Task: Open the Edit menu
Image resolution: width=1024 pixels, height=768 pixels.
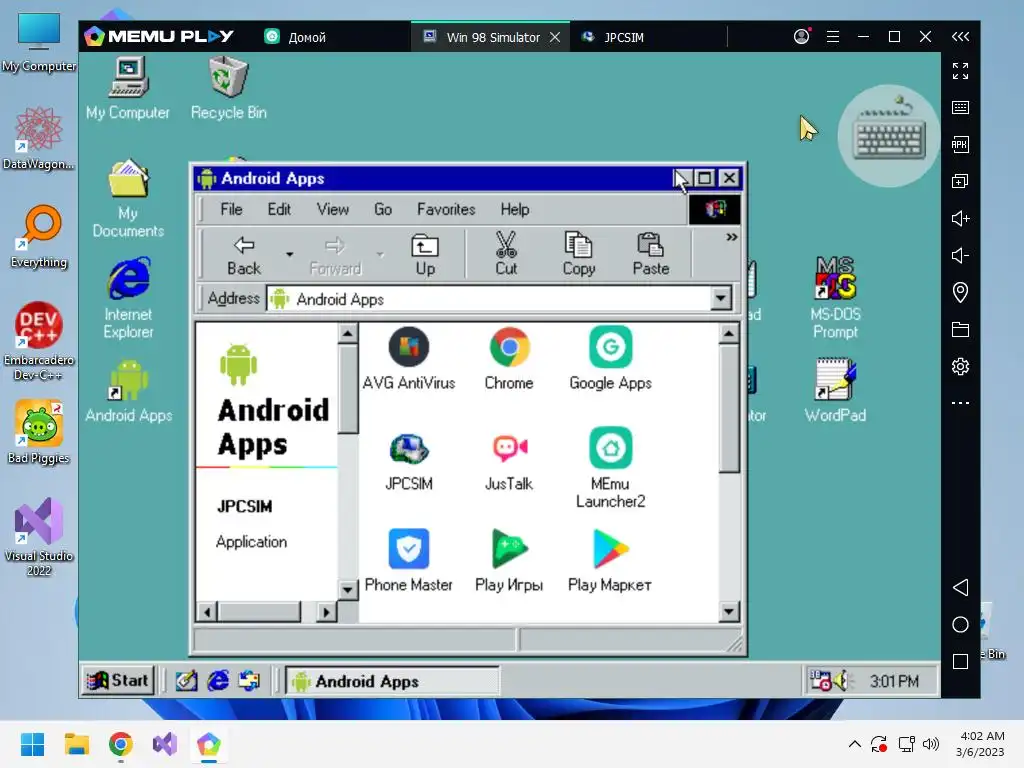Action: 279,209
